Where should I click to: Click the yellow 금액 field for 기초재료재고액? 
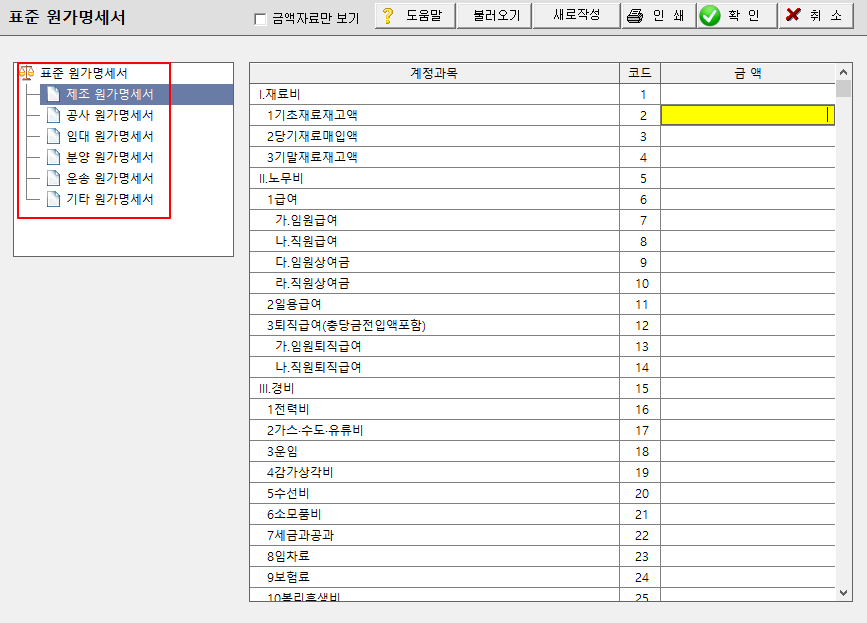(748, 115)
